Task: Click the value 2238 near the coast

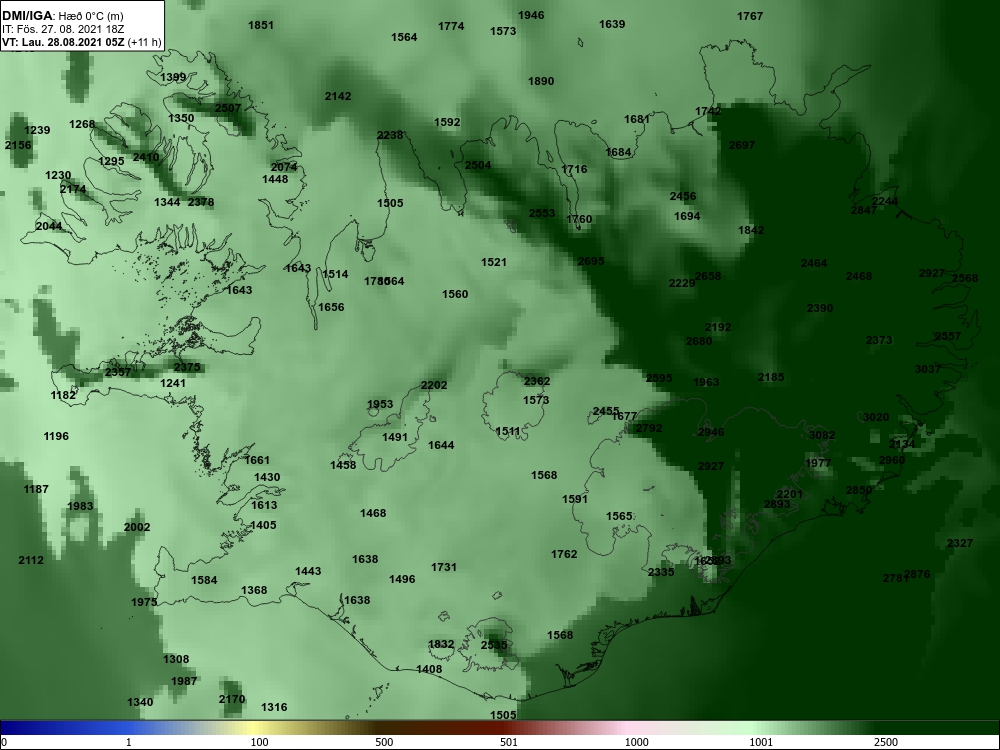Action: (390, 135)
